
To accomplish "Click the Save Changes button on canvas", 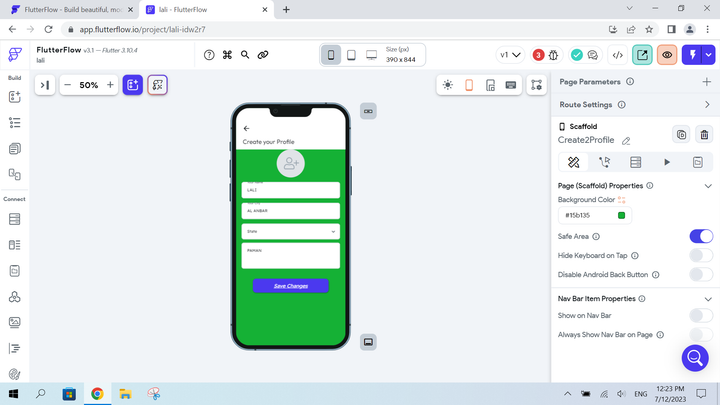I will [290, 286].
